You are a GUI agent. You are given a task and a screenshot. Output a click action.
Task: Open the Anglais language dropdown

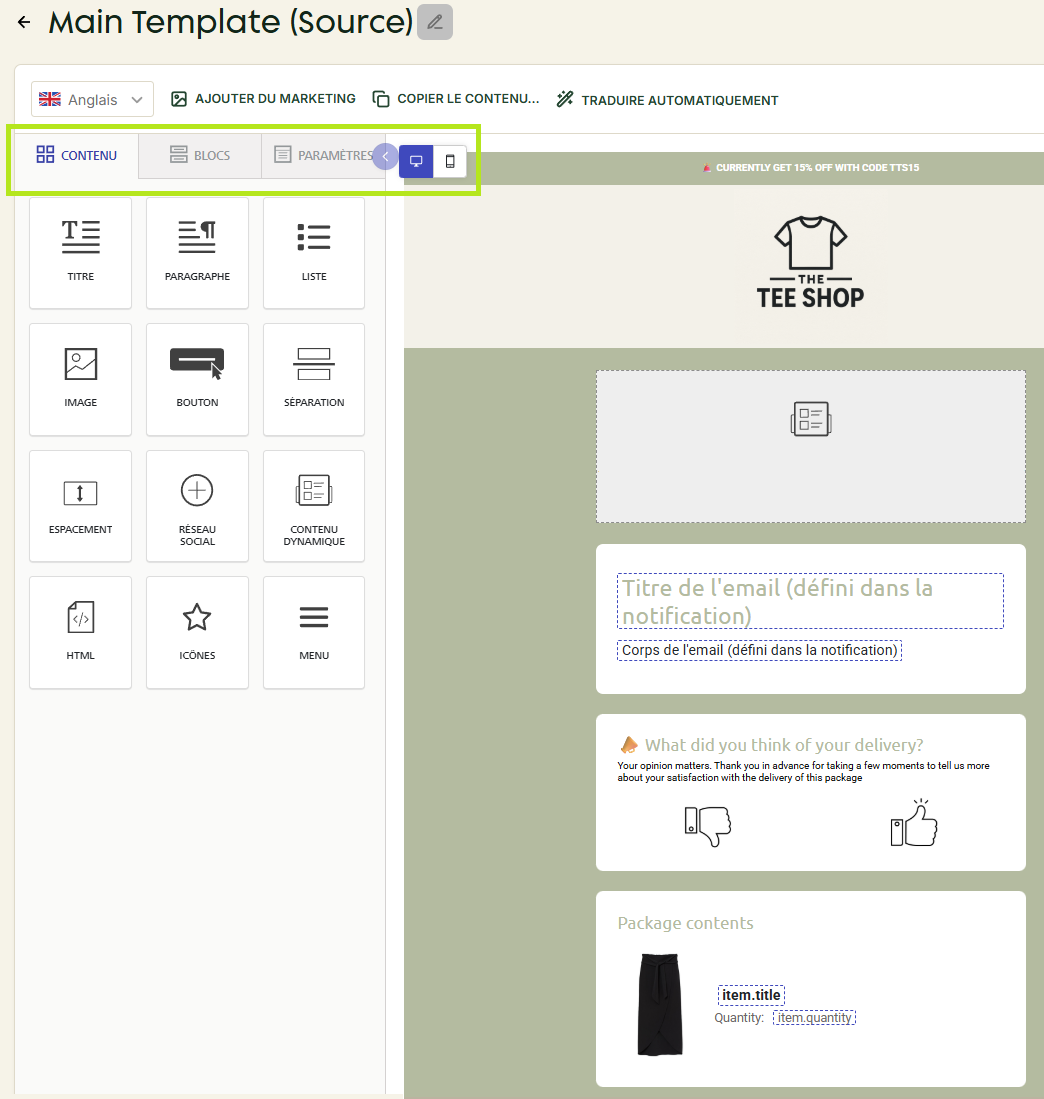click(x=92, y=100)
